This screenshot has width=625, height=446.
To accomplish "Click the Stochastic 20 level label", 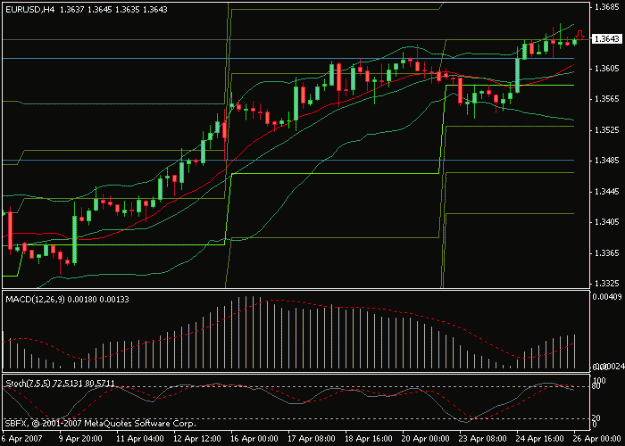I will 596,418.
